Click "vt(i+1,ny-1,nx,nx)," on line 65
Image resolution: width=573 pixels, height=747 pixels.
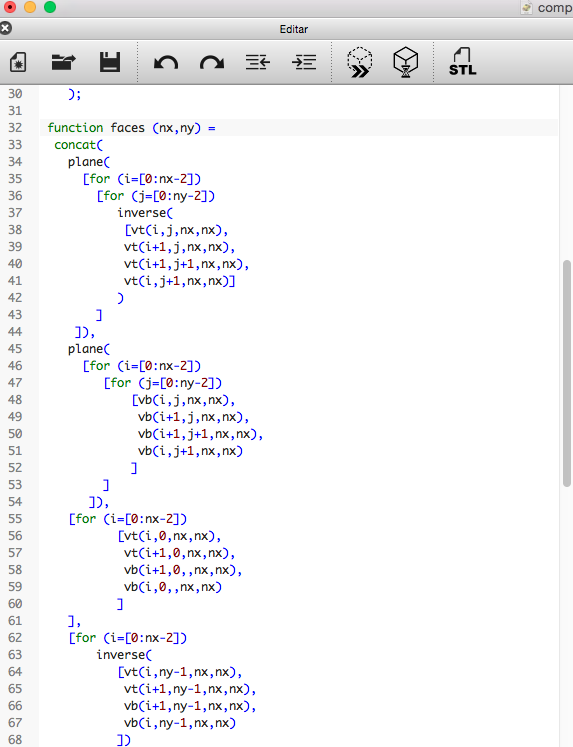[x=190, y=689]
